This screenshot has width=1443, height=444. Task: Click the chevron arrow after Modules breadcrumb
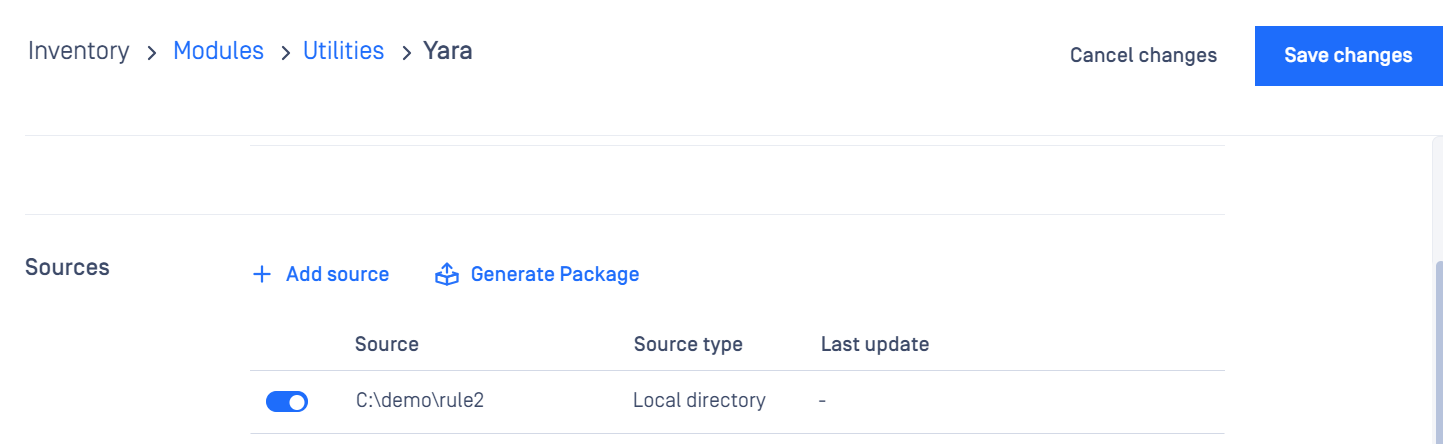click(x=284, y=52)
